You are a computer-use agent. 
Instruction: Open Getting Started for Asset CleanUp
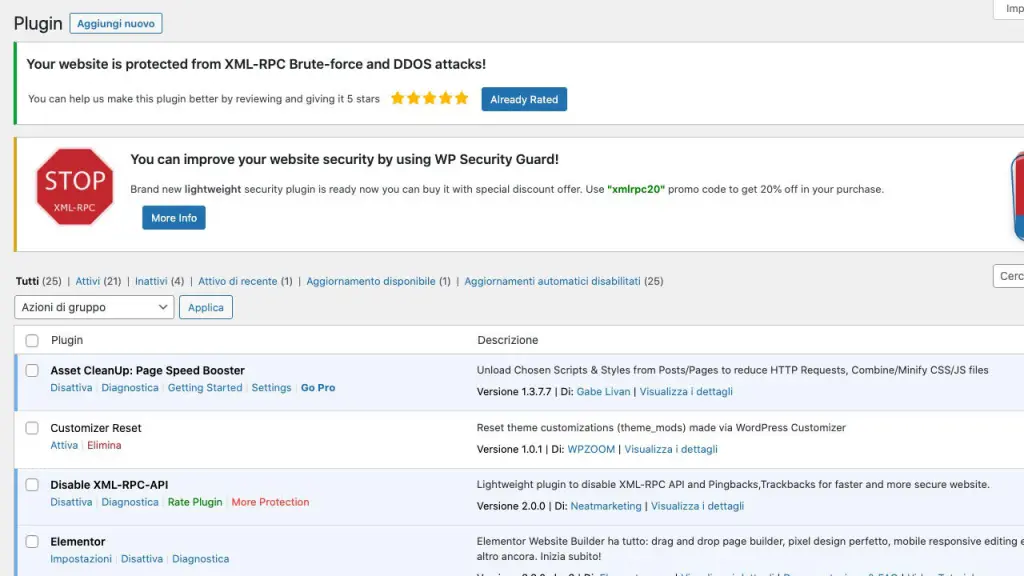(x=205, y=387)
